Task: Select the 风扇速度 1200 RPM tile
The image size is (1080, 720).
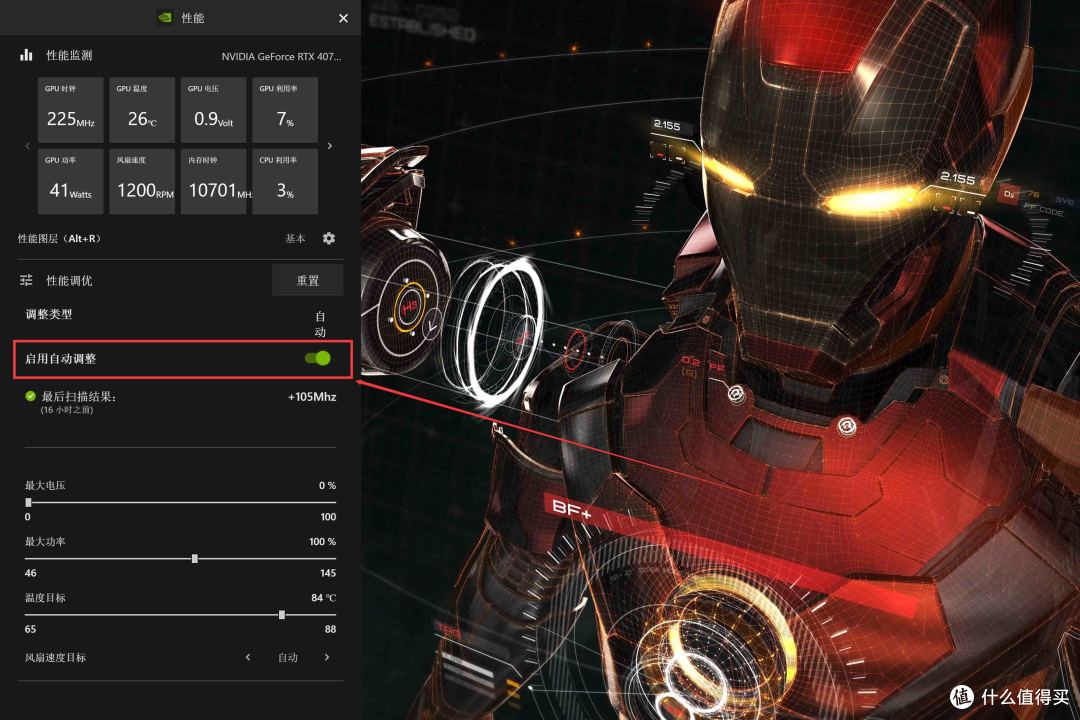Action: click(142, 181)
